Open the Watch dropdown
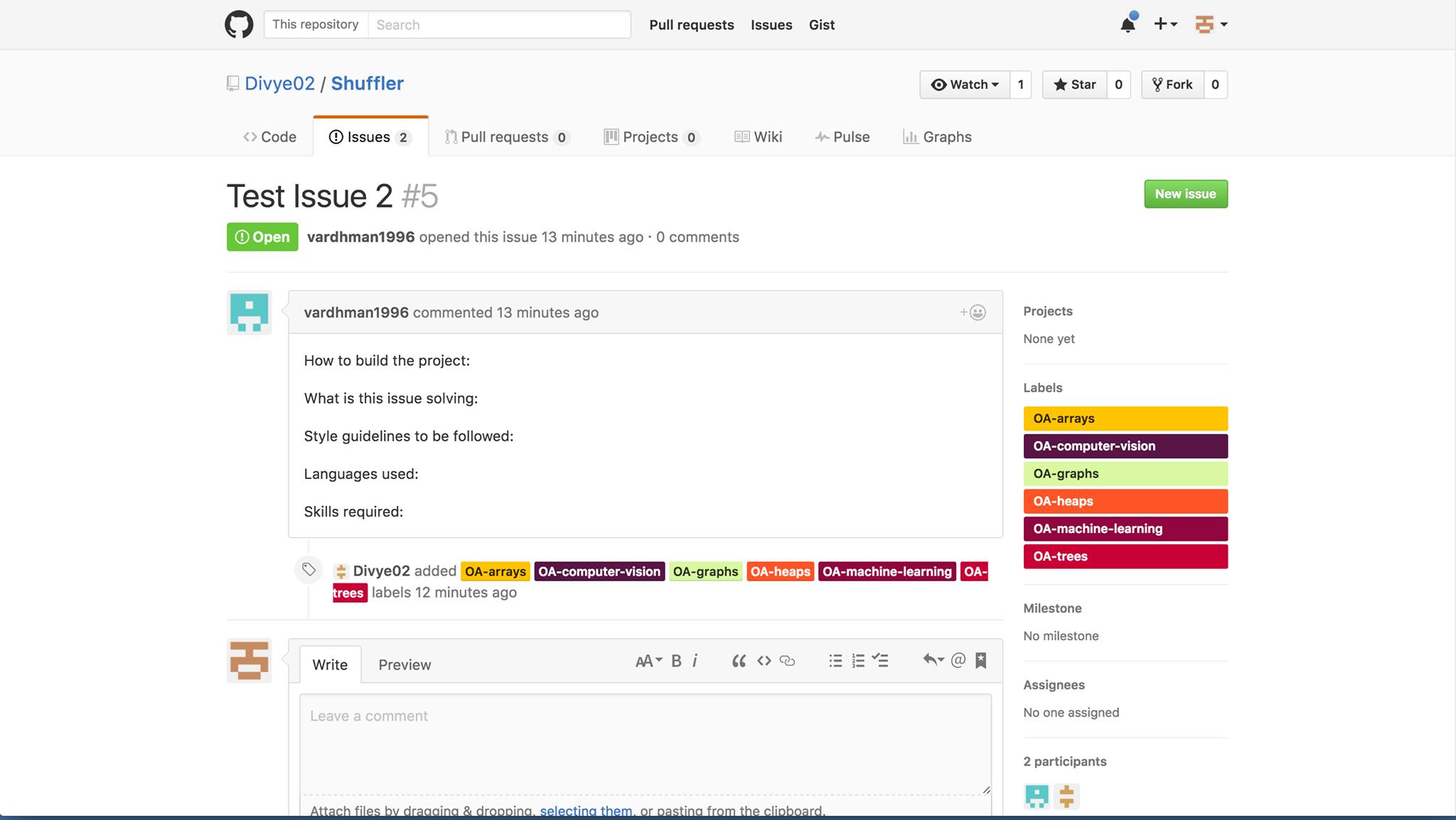Screen dimensions: 1456x820 pos(965,85)
